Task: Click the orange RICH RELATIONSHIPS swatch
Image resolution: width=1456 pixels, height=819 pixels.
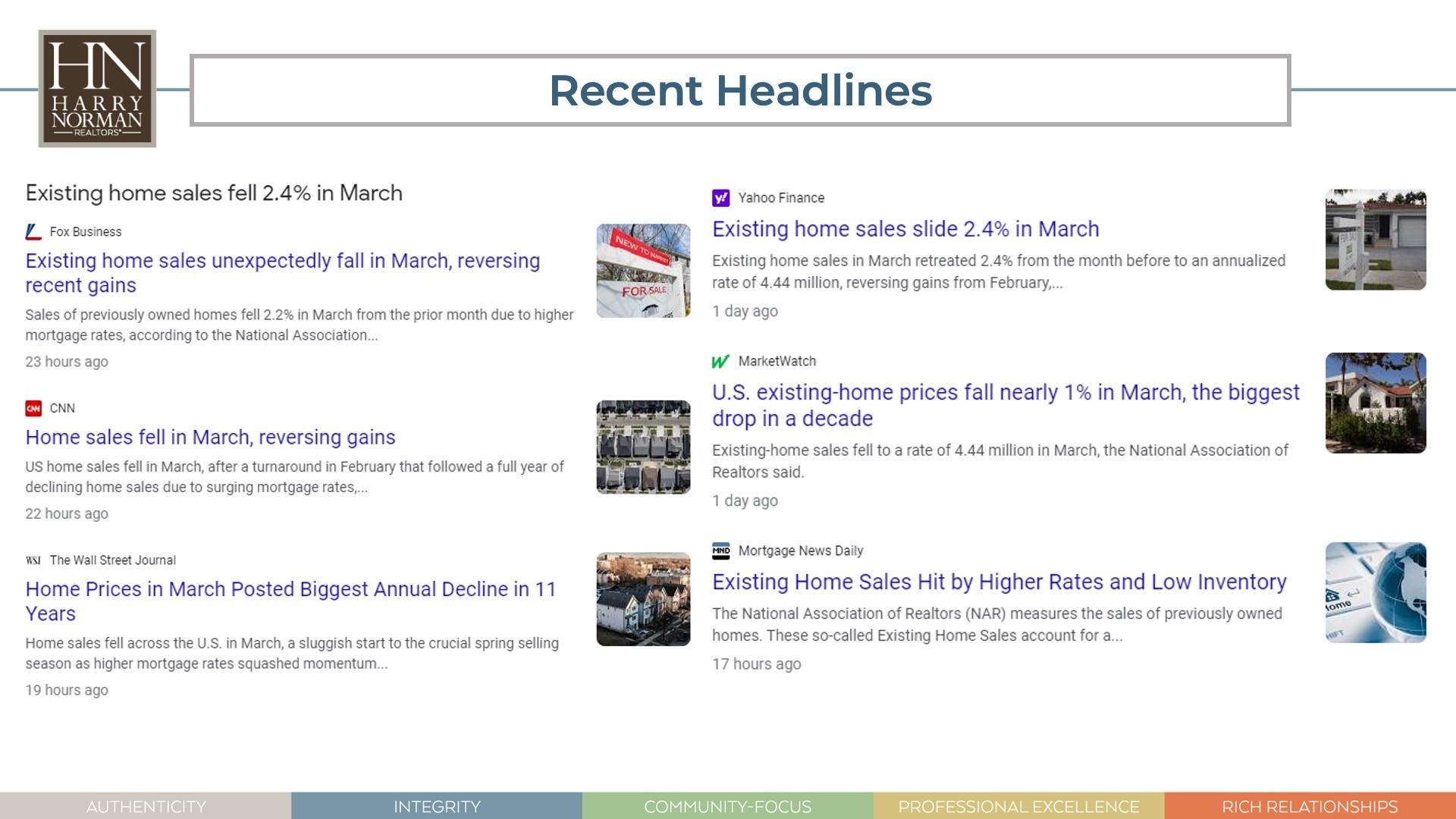Action: (1310, 806)
